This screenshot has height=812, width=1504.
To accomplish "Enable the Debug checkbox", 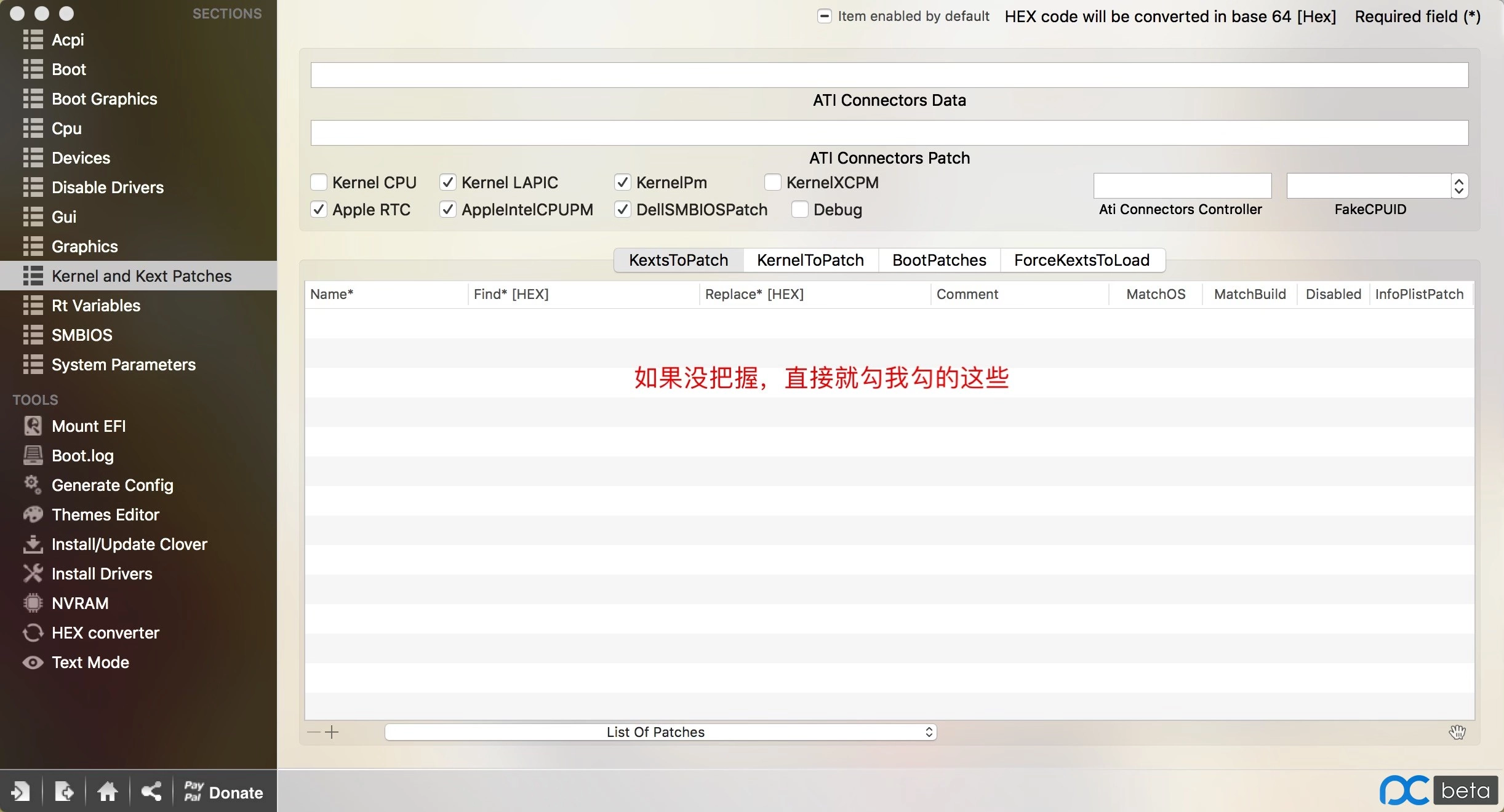I will click(800, 209).
